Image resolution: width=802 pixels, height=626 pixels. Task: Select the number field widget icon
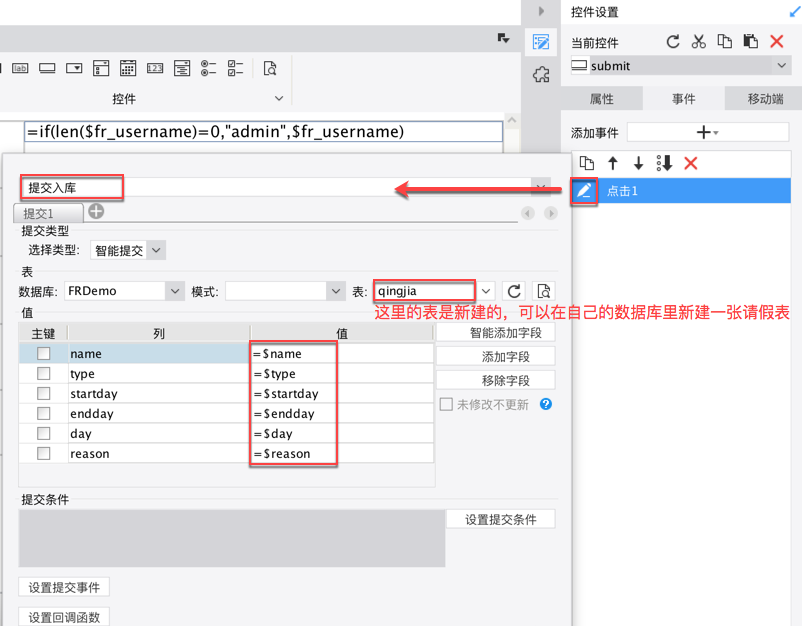tap(155, 68)
